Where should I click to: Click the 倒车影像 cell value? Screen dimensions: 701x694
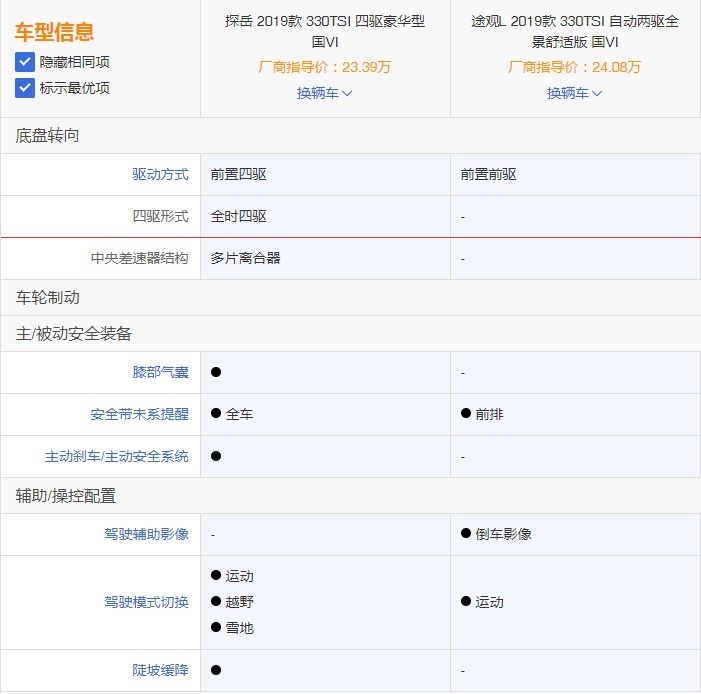(x=503, y=534)
